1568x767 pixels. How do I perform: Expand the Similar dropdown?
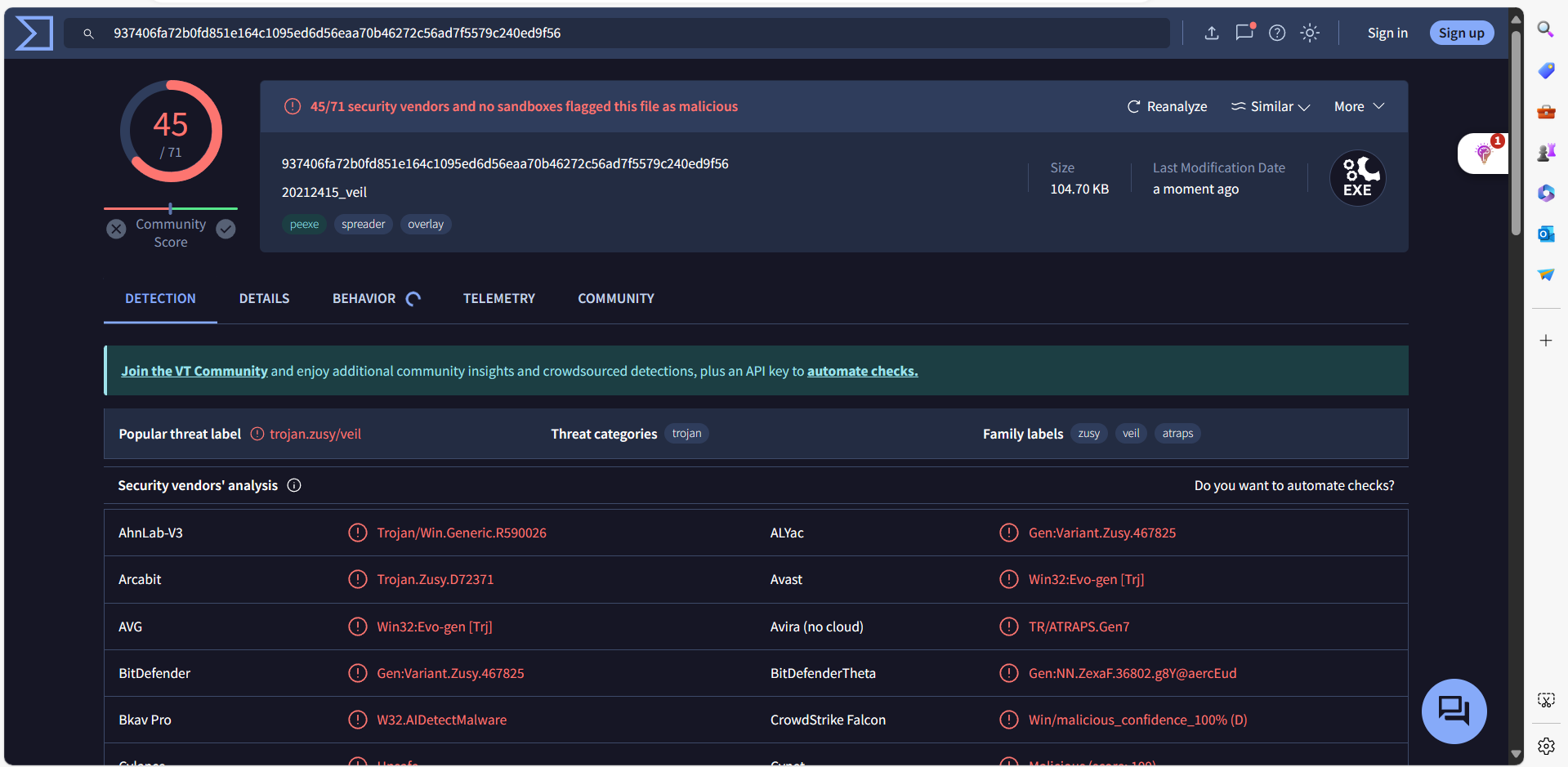(x=1271, y=107)
